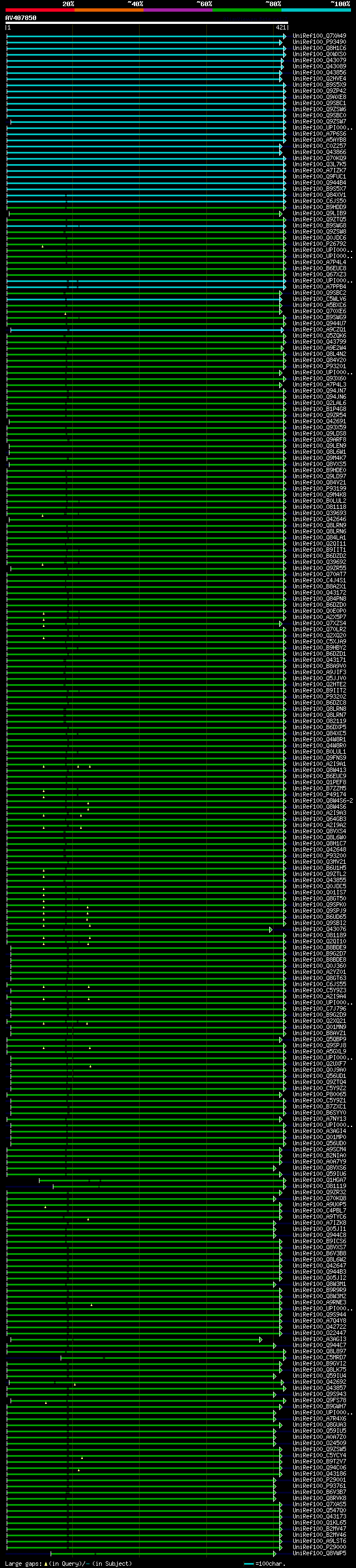This screenshot has width=356, height=1568.
Task: Open UniRef100_B9S5X9 entry
Action: (x=319, y=85)
